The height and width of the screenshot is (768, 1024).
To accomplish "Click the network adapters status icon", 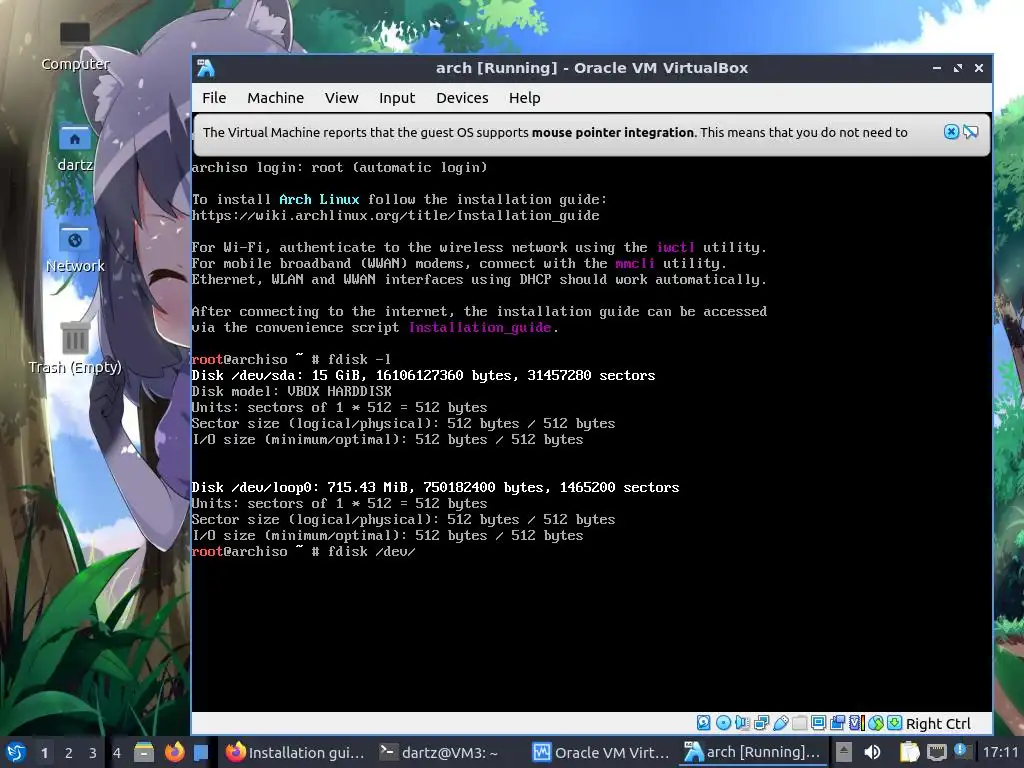I will click(x=761, y=722).
